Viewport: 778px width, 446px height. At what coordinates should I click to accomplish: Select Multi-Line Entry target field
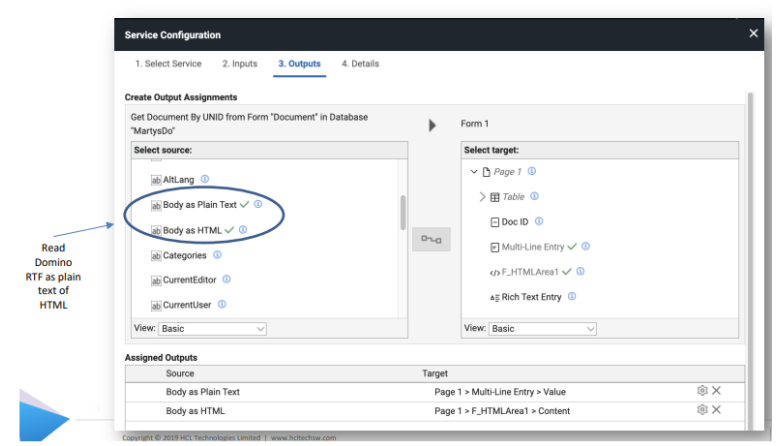tap(532, 247)
